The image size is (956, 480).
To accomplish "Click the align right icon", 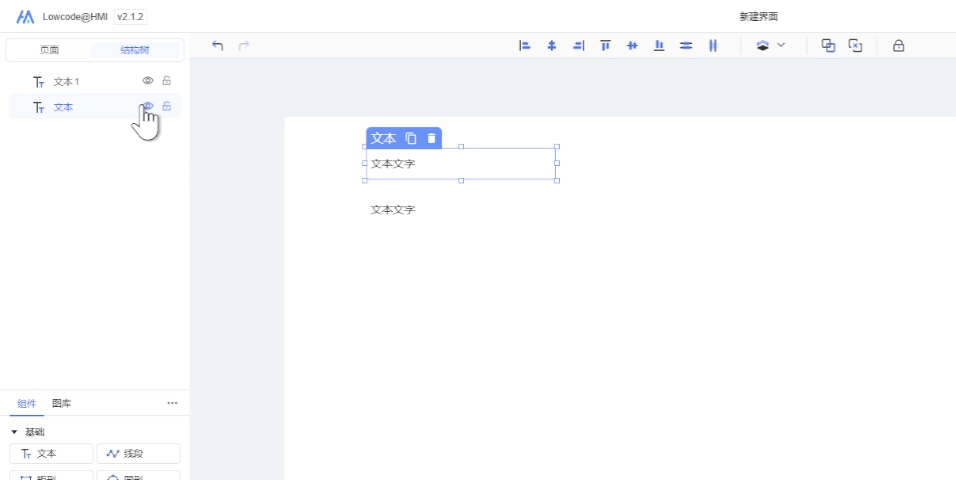I will 578,46.
